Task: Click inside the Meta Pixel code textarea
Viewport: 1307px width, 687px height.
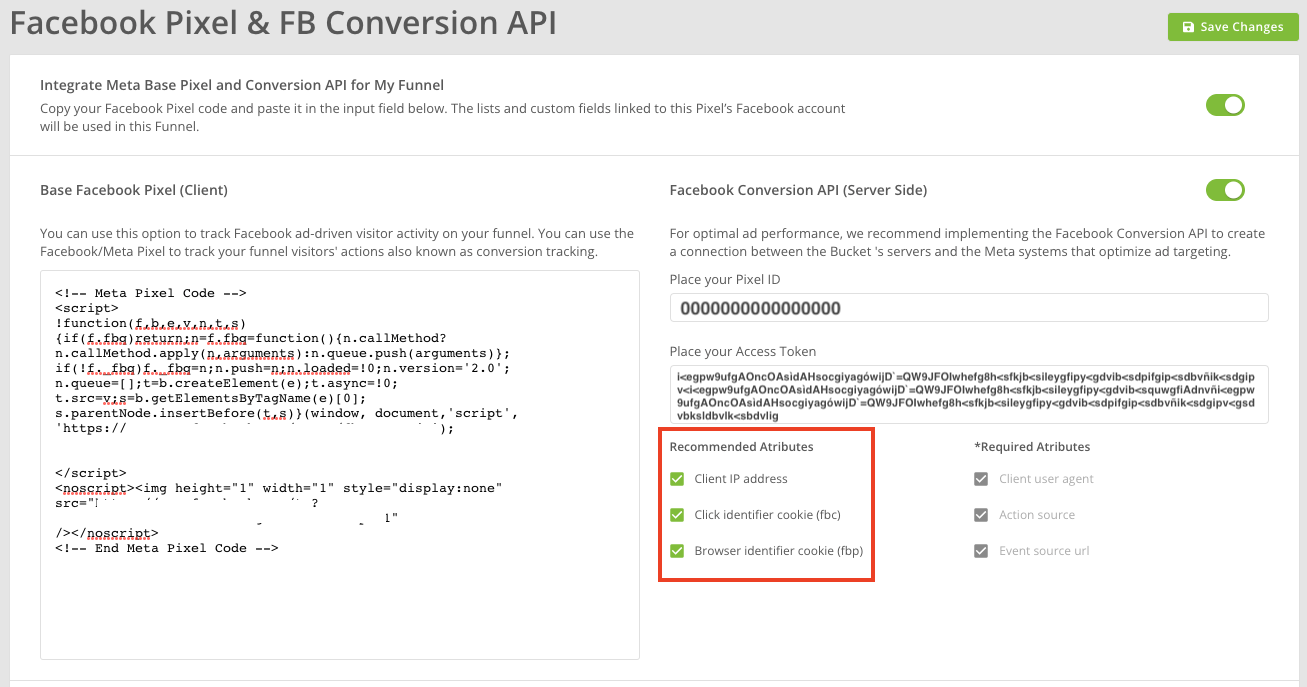Action: 340,465
